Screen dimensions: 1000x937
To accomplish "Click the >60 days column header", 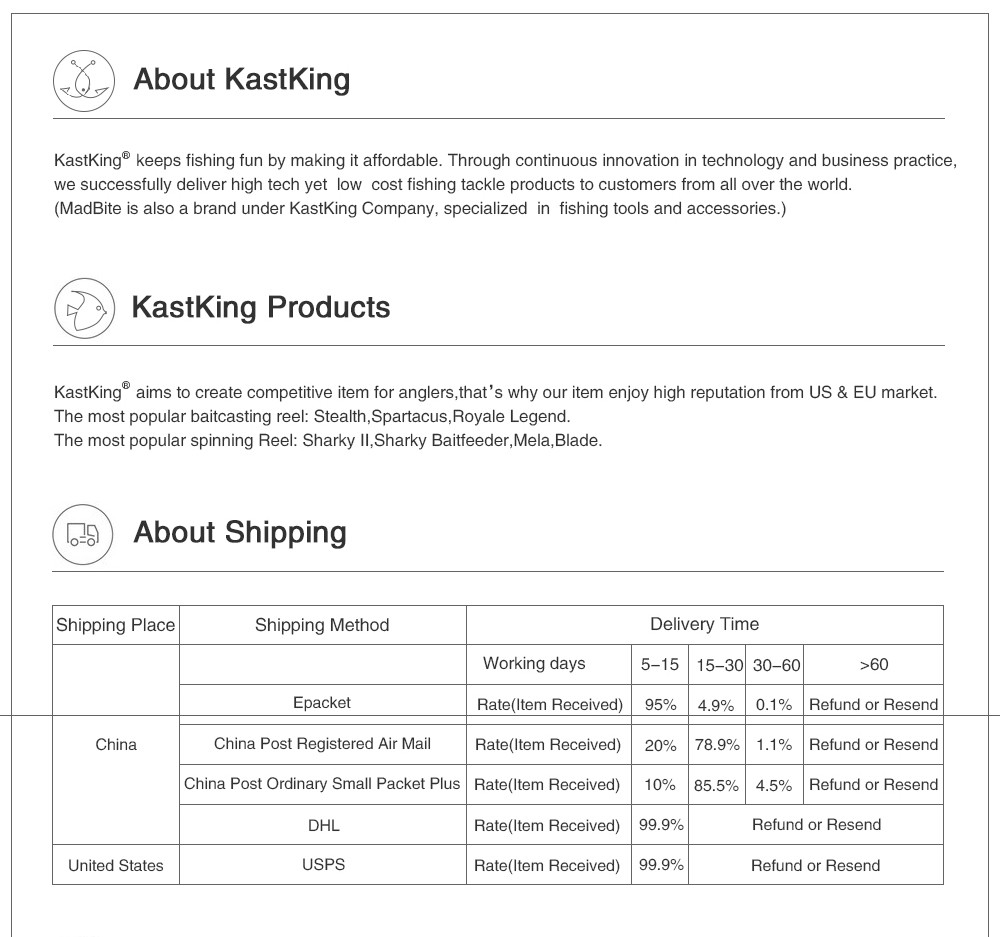I will [873, 665].
